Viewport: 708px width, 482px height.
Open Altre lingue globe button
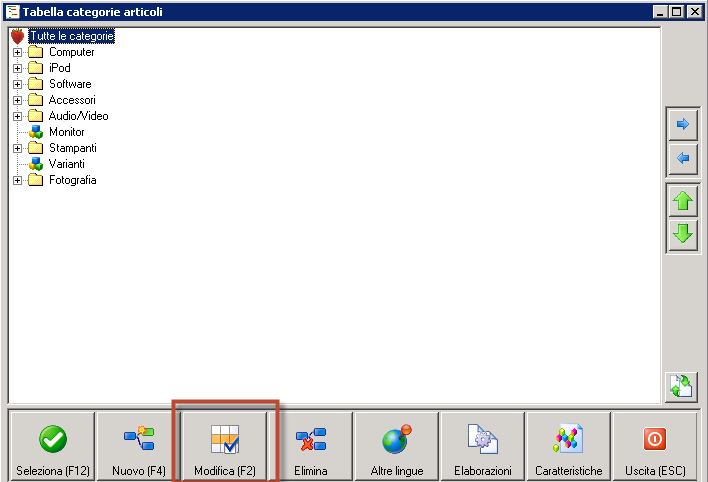point(397,446)
